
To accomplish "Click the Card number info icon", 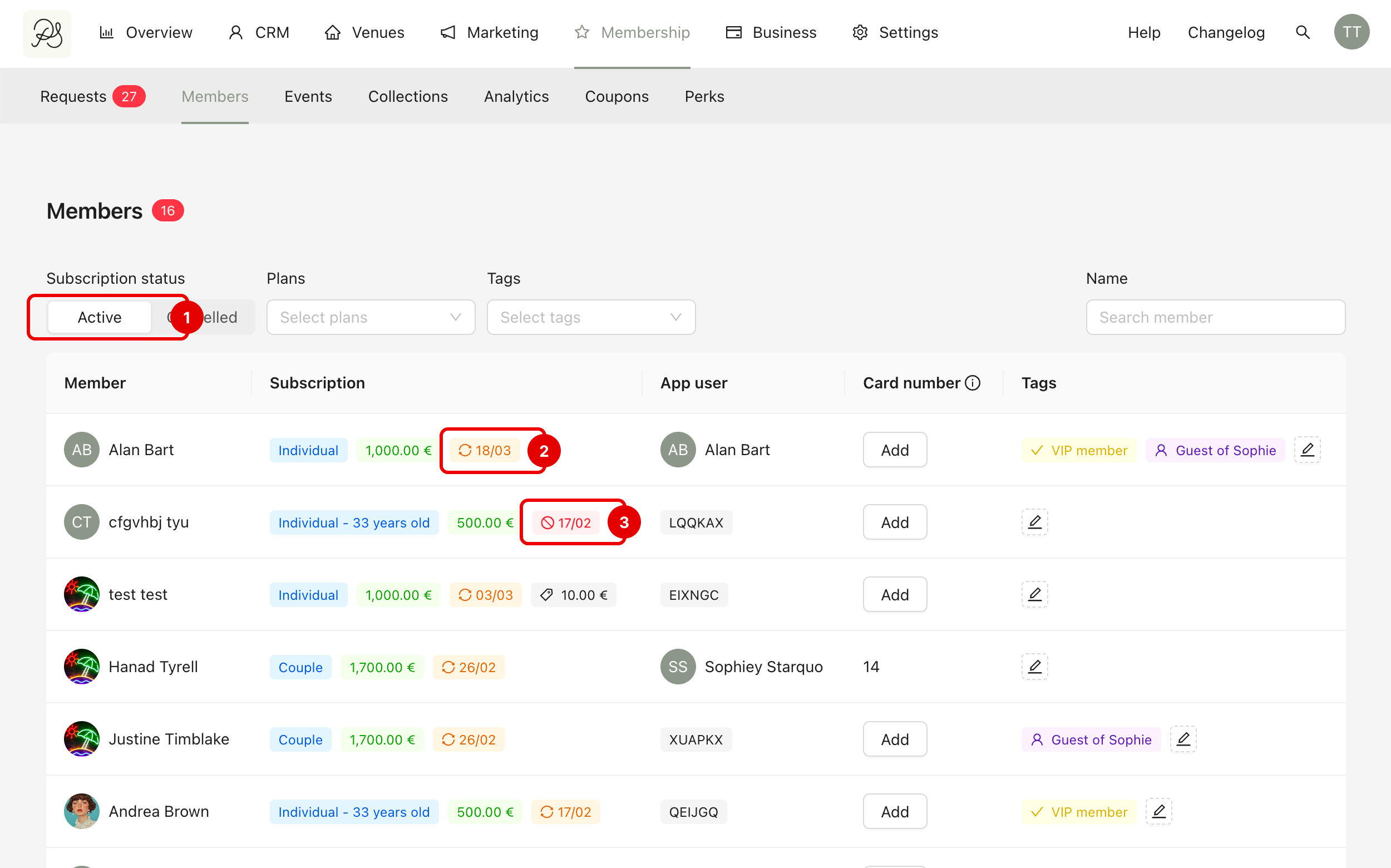I will [973, 383].
